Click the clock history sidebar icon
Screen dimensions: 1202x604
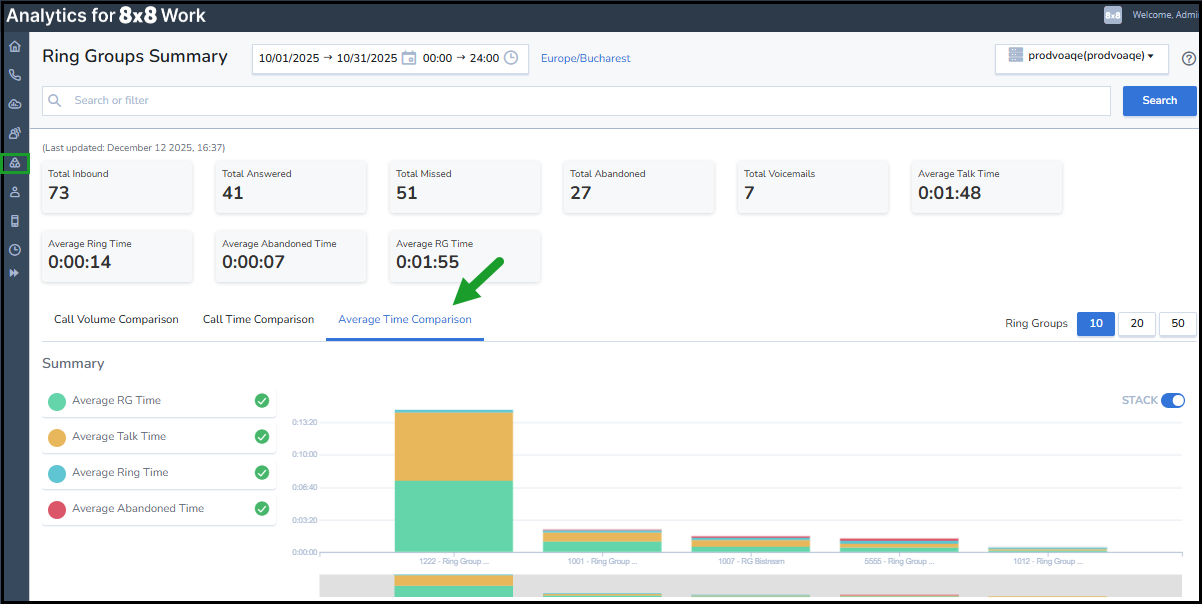[15, 250]
